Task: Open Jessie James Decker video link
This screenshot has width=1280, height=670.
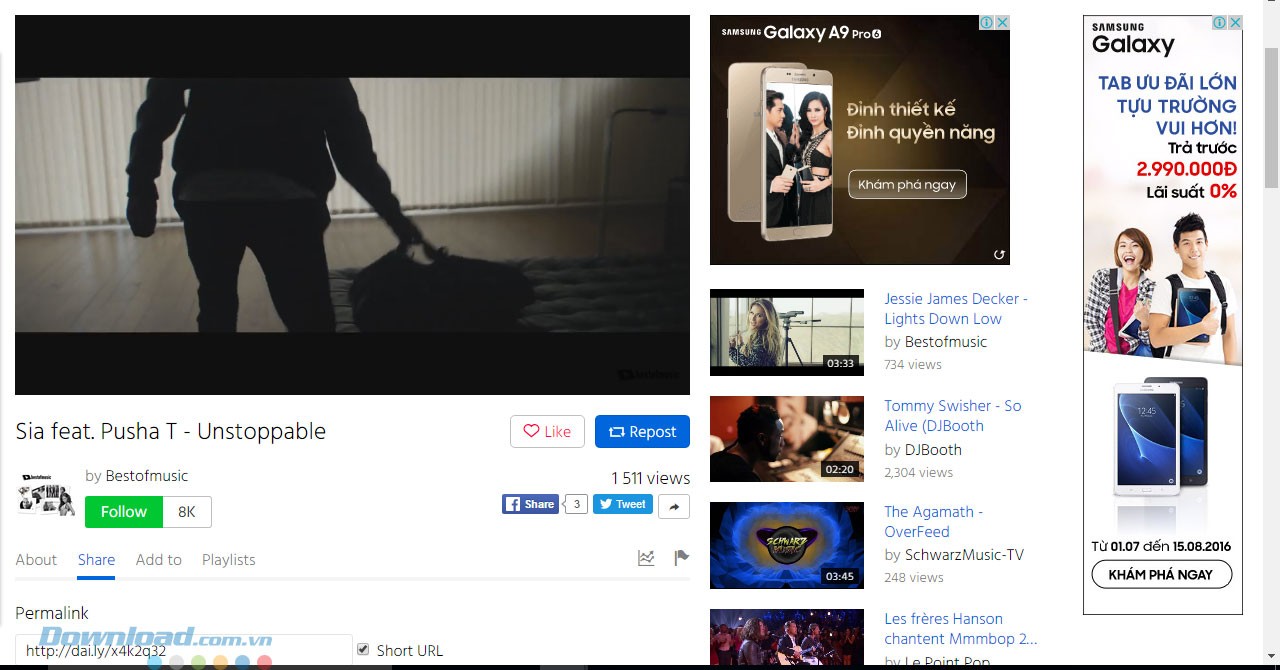Action: [x=955, y=308]
